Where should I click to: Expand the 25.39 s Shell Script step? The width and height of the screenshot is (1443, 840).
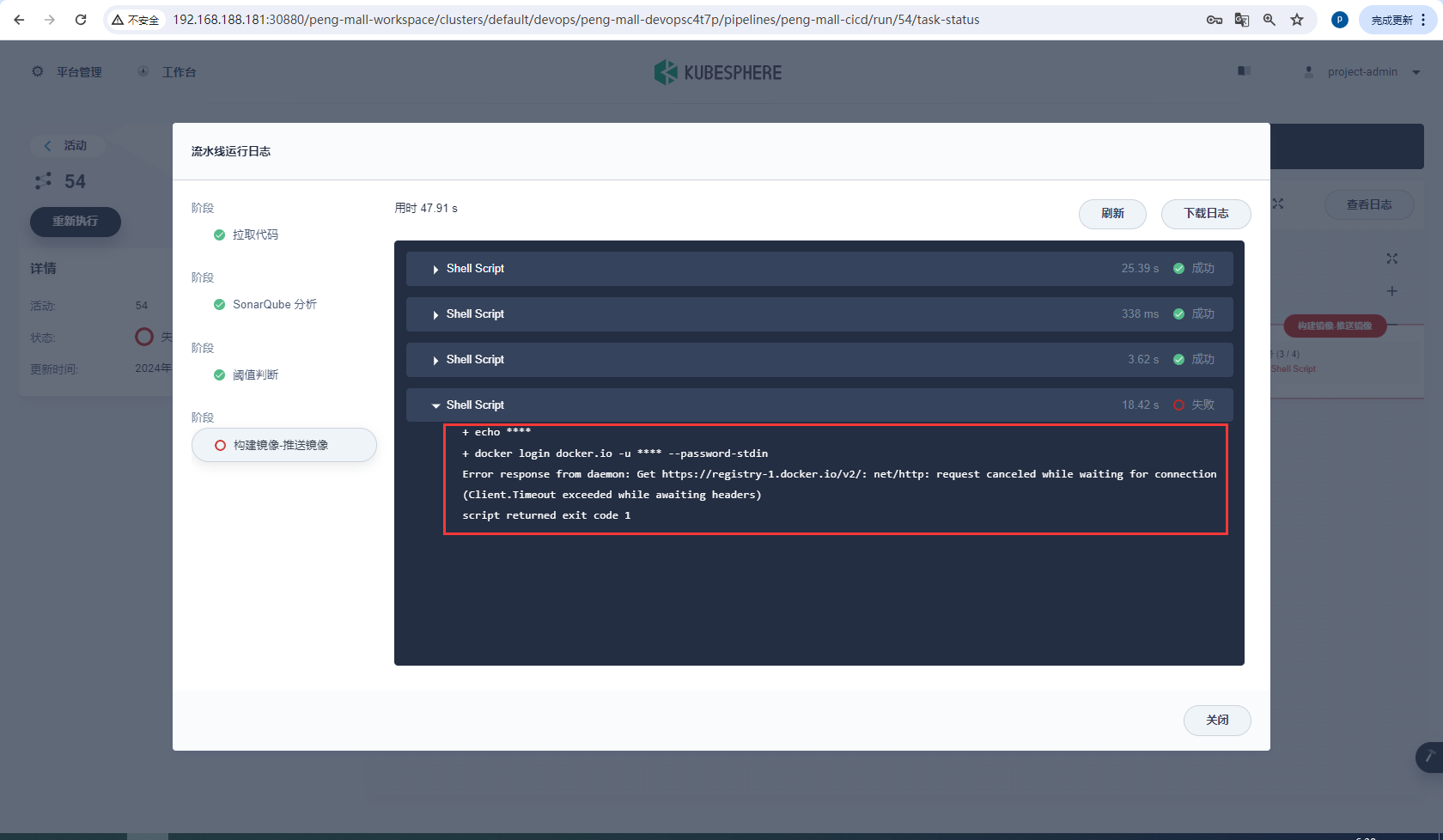[x=819, y=269]
